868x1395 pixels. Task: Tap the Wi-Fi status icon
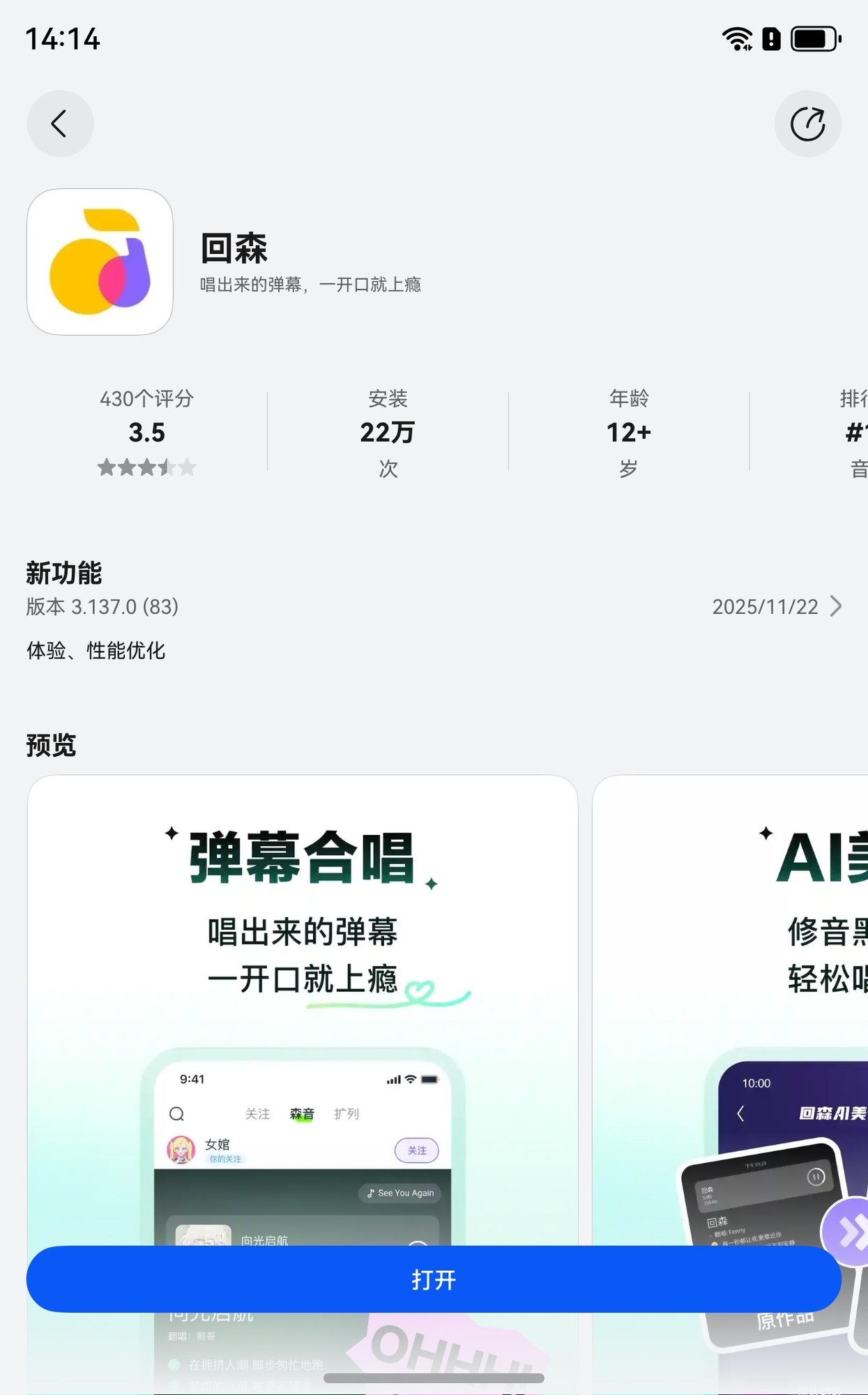pyautogui.click(x=736, y=39)
